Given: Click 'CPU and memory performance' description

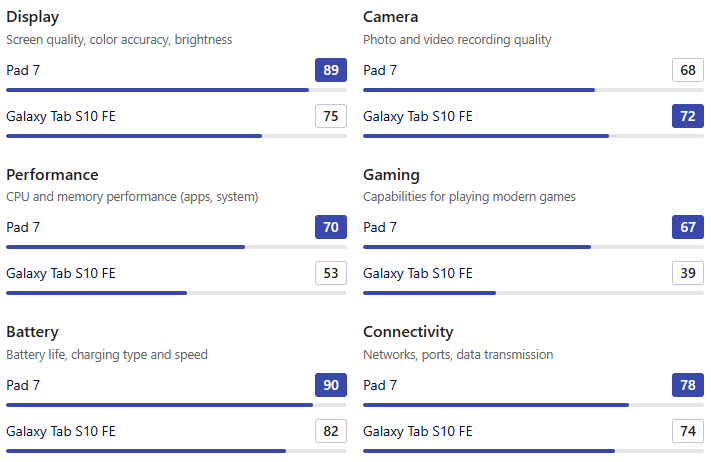Looking at the screenshot, I should coord(132,197).
